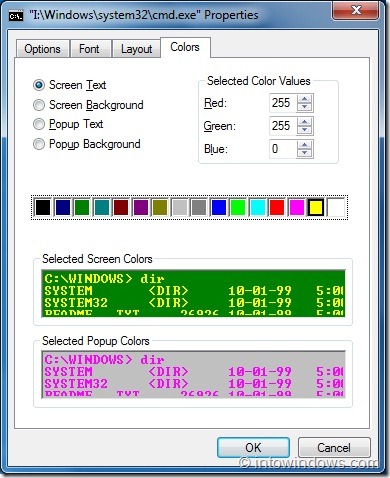The width and height of the screenshot is (390, 478).
Task: Decrease the Blue value with down arrow
Action: point(304,153)
